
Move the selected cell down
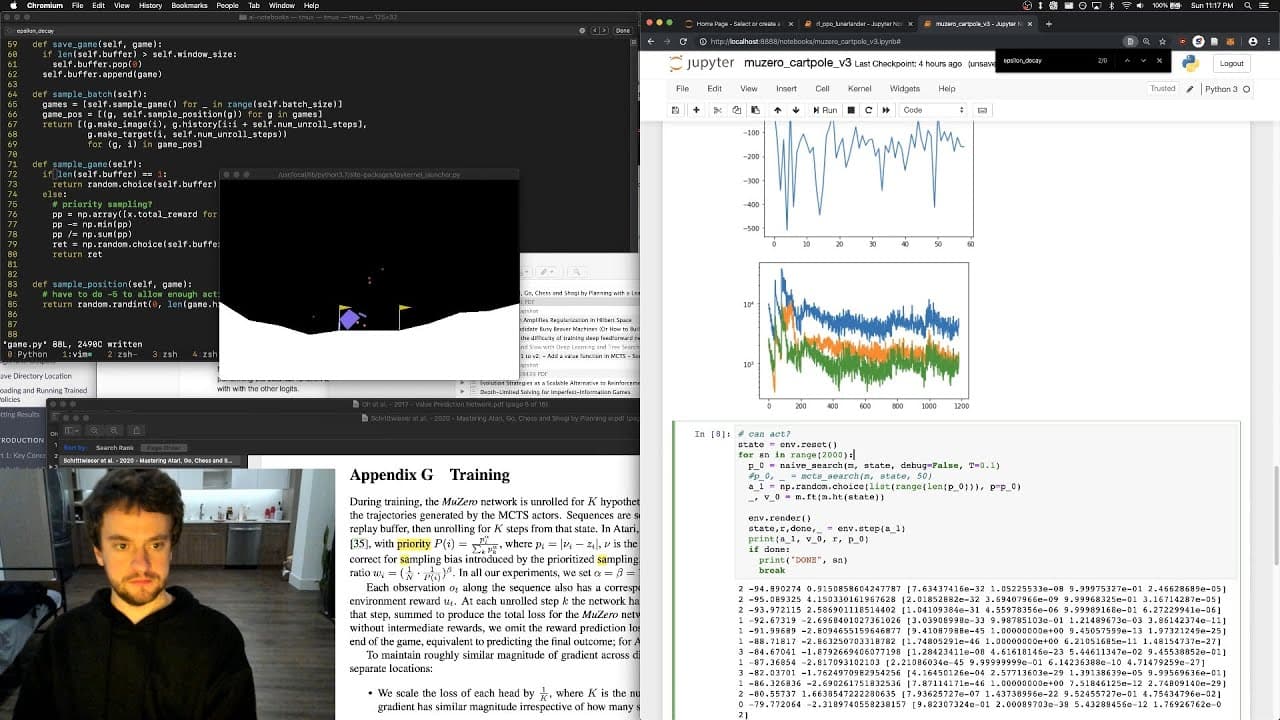[796, 110]
